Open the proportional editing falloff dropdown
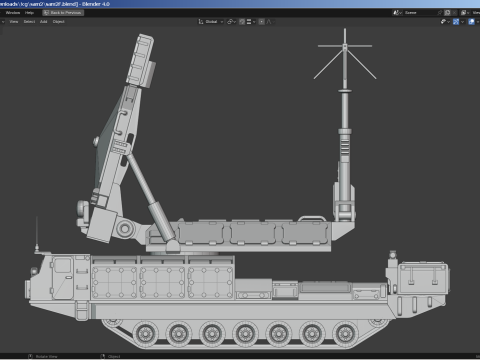480x360 pixels. (x=270, y=22)
